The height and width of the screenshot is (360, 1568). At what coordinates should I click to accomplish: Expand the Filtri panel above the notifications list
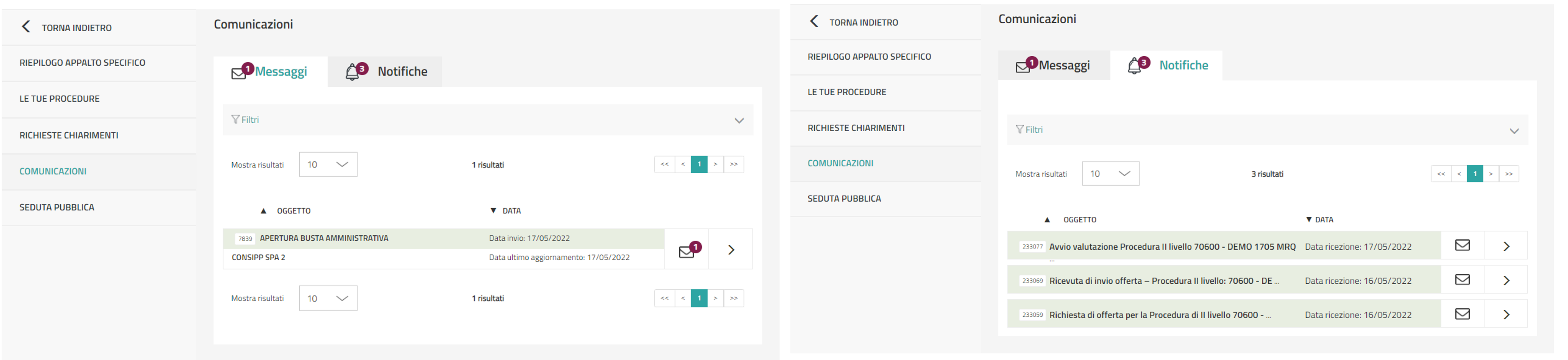point(1514,131)
